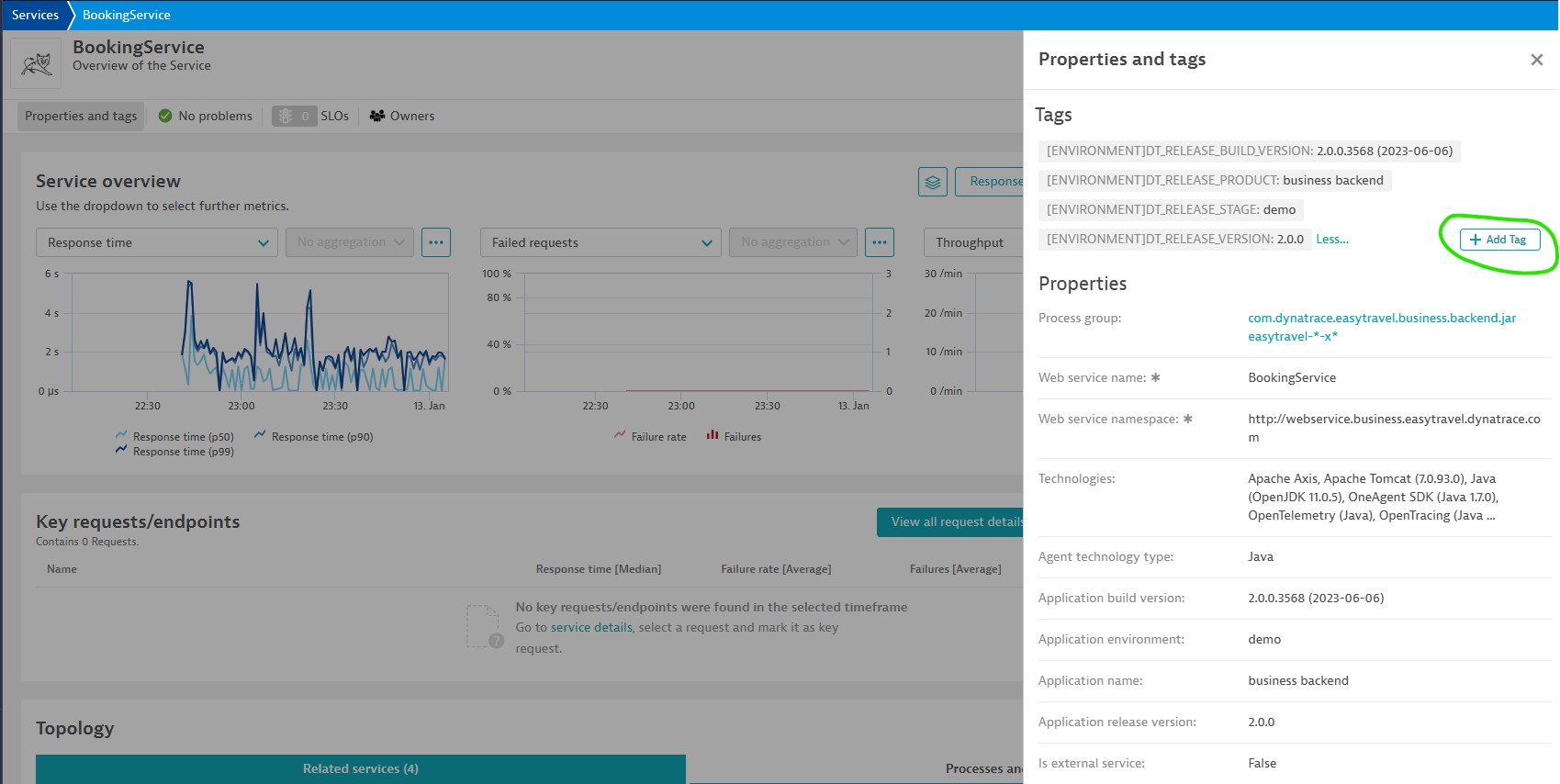
Task: Click the No problems status label
Action: tap(215, 116)
